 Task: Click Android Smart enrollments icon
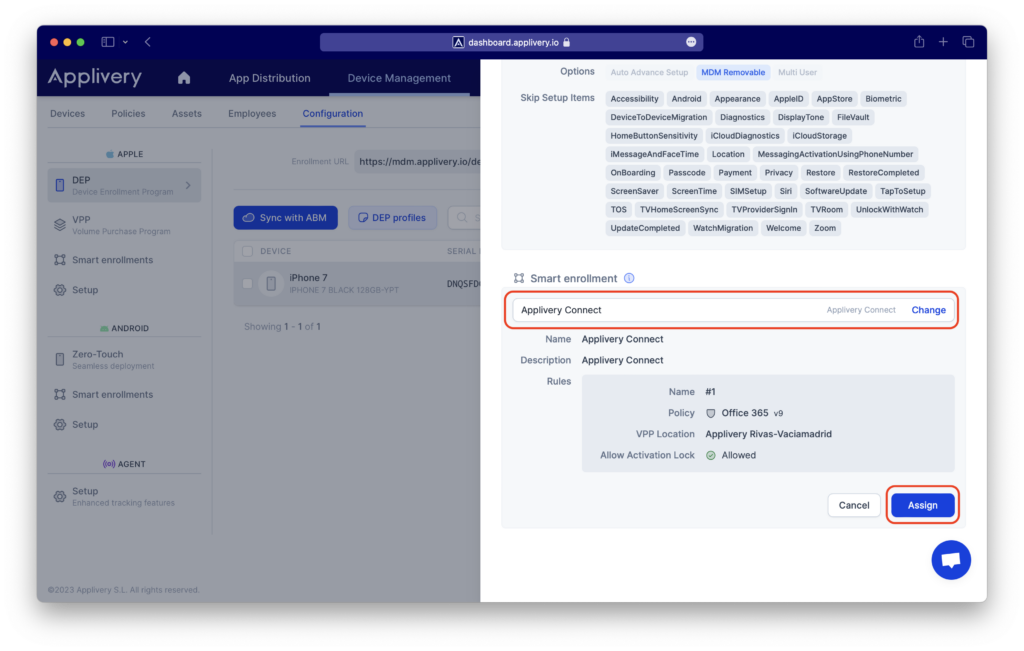coord(60,394)
